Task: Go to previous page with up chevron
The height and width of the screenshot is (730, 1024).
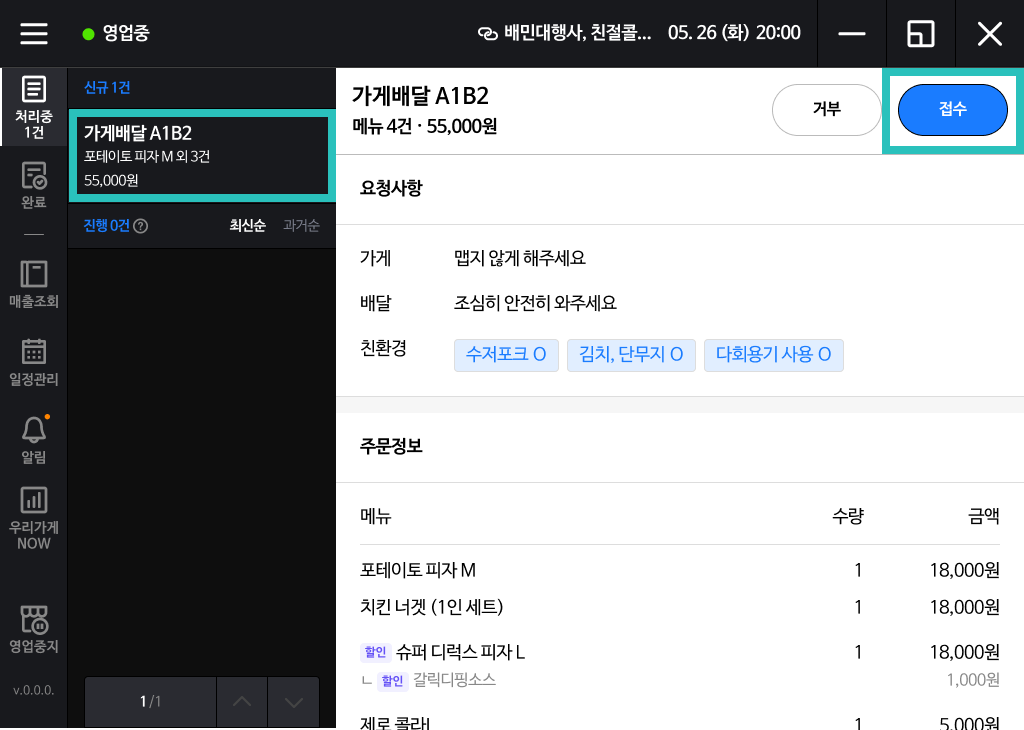Action: click(x=242, y=702)
